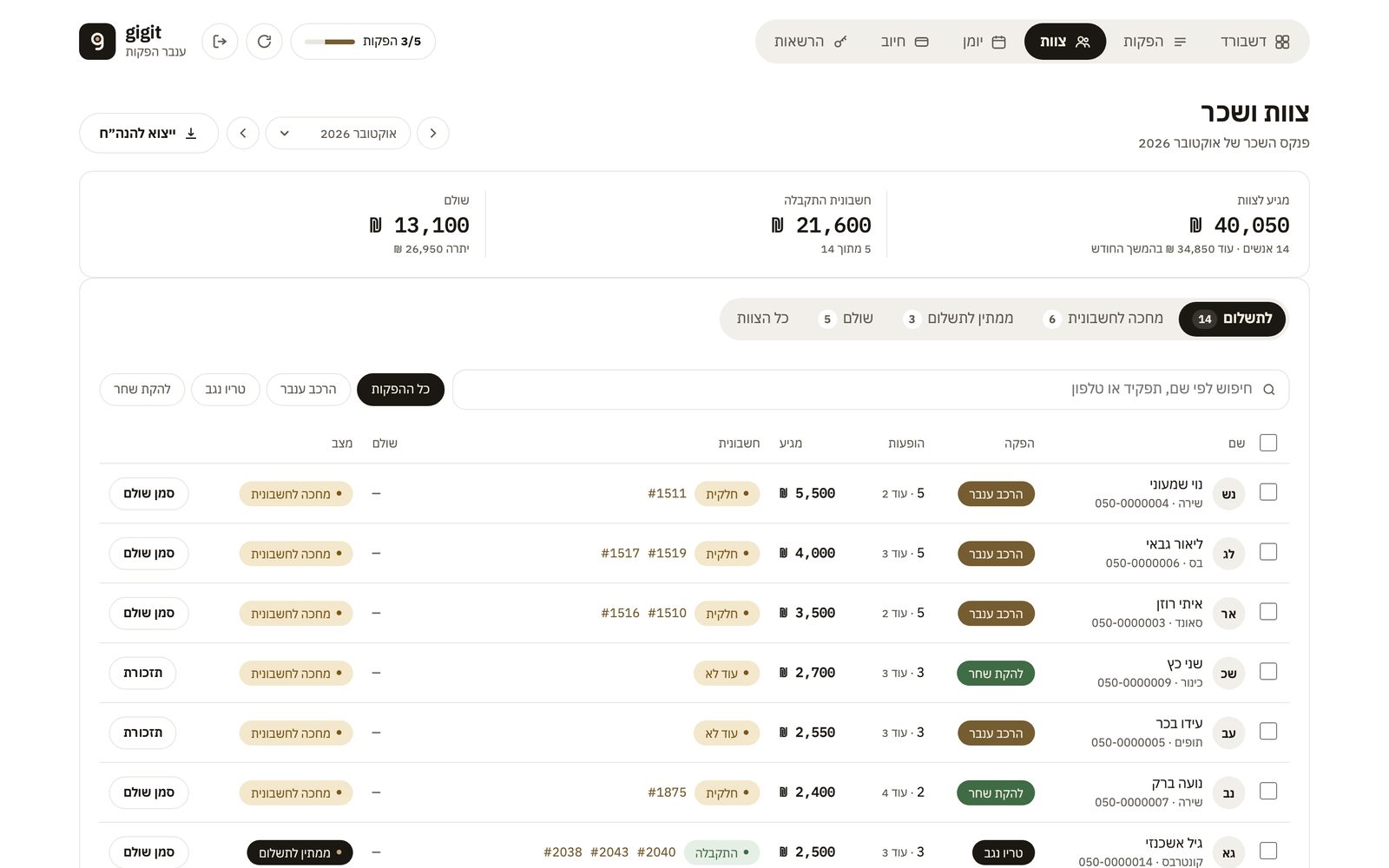Toggle the select-all checkbox in table header
1389x868 pixels.
coord(1268,443)
